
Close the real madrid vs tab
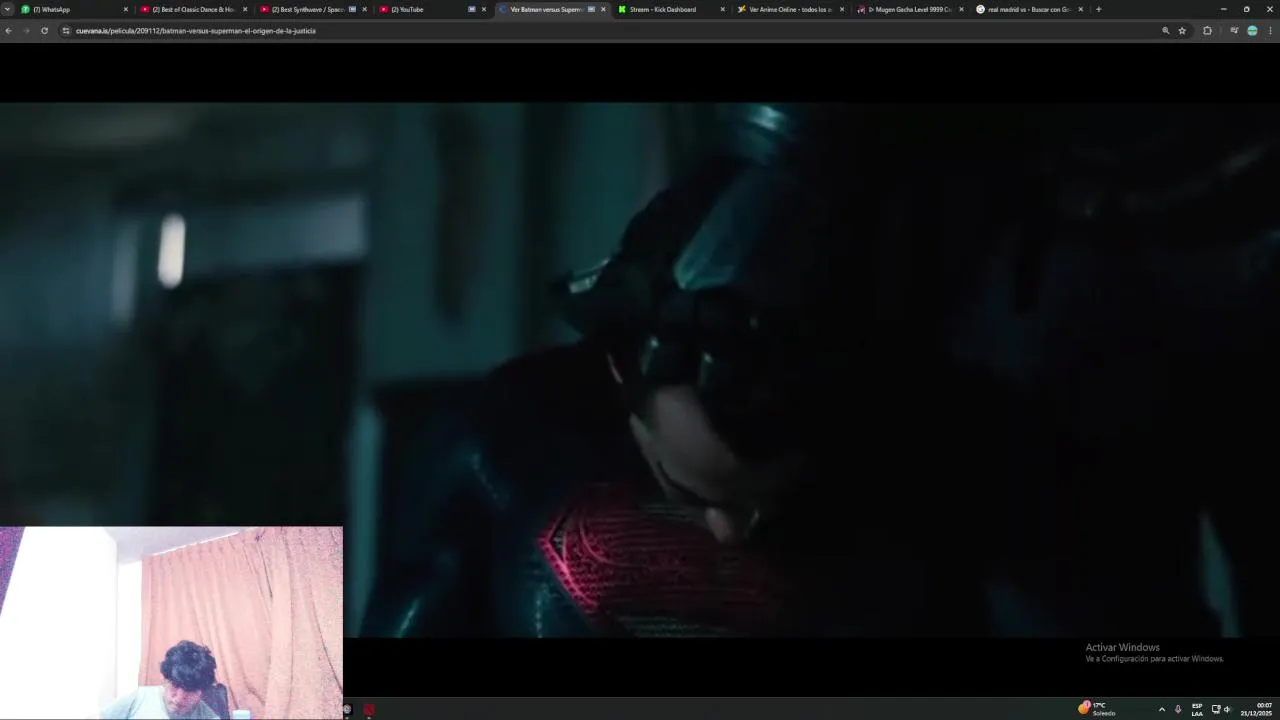pyautogui.click(x=1080, y=9)
